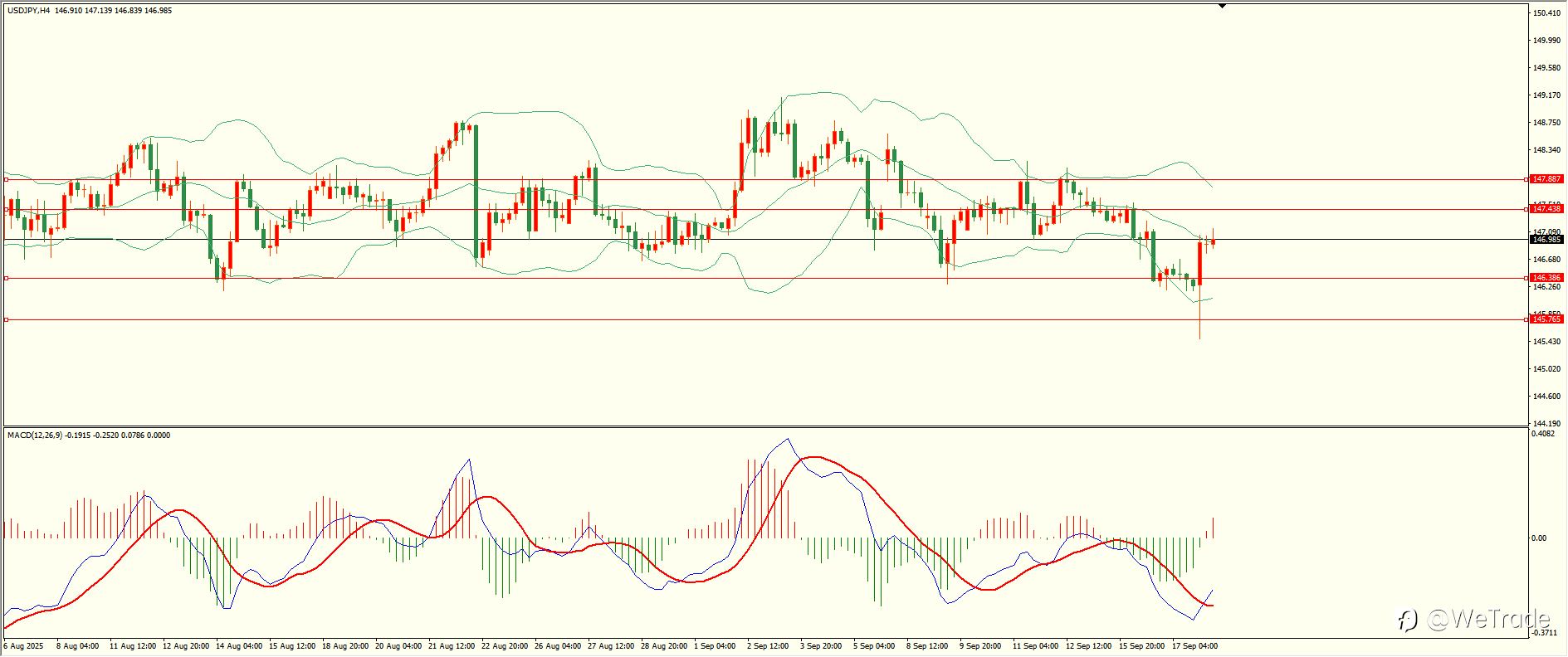Click the 149.580 price scale label
Image resolution: width=1568 pixels, height=657 pixels.
(x=1546, y=68)
